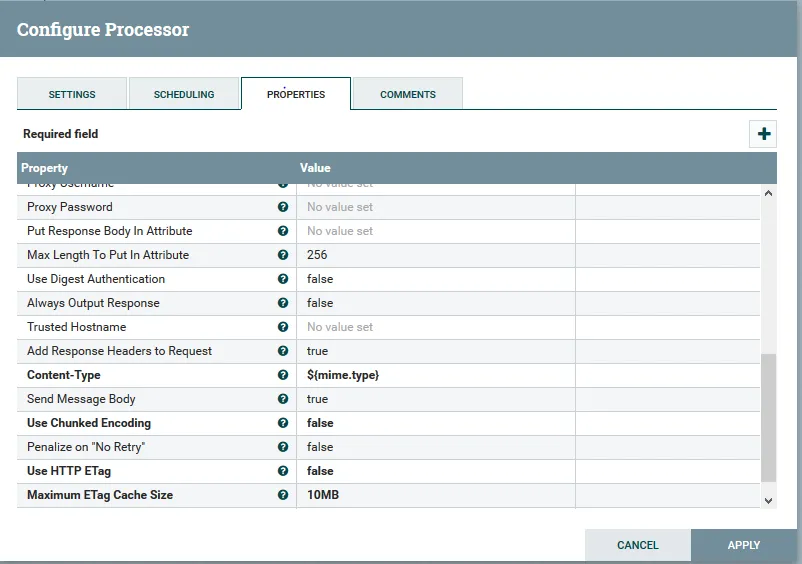The width and height of the screenshot is (802, 564).
Task: Apply the processor configuration
Action: [x=744, y=545]
